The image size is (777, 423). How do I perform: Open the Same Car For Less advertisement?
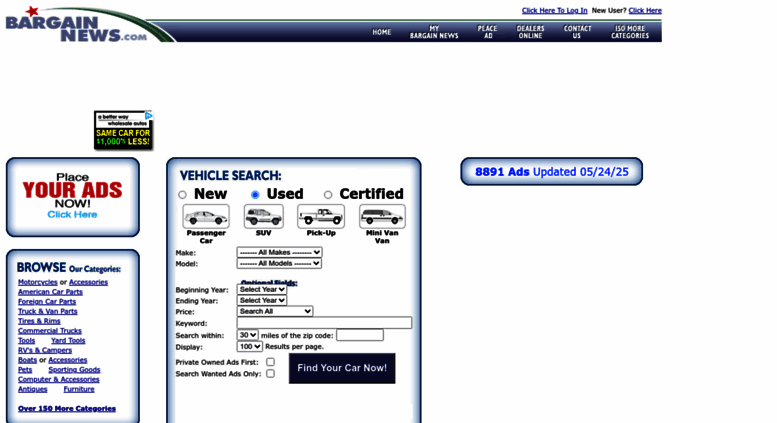point(123,130)
